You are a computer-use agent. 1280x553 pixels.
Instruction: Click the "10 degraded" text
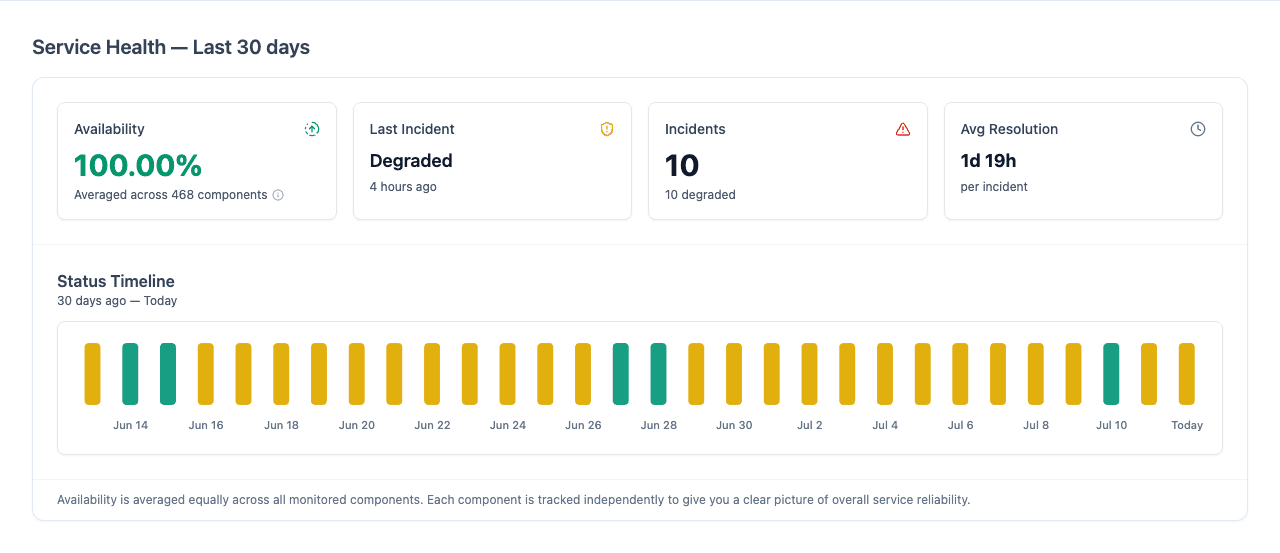pyautogui.click(x=700, y=195)
